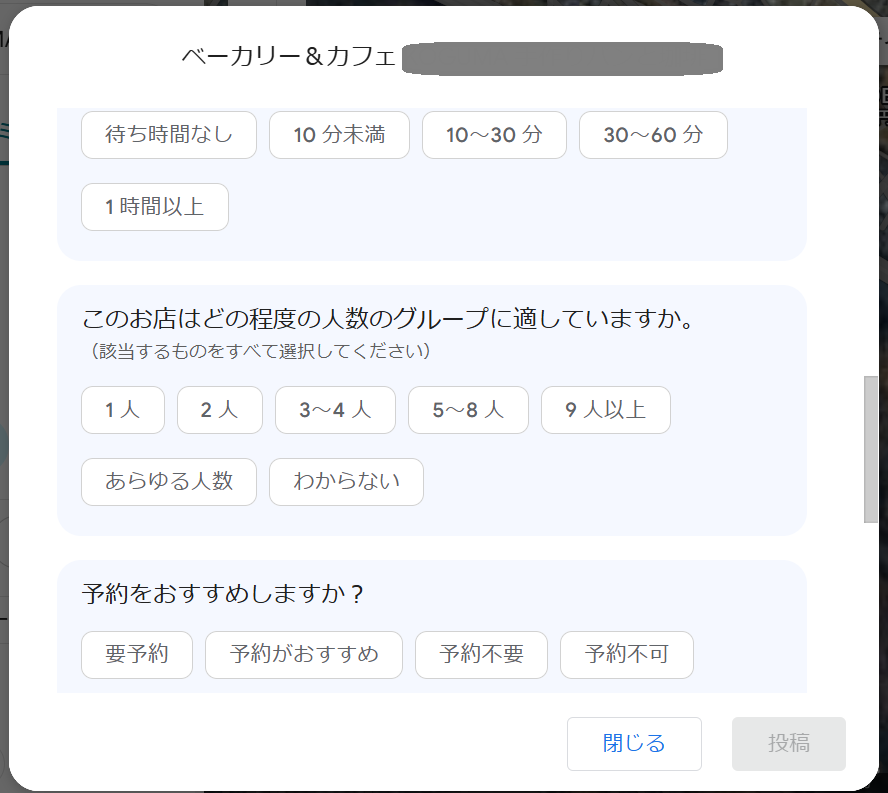Select the 1 時間以上 wait chip
The height and width of the screenshot is (793, 888).
click(x=155, y=207)
